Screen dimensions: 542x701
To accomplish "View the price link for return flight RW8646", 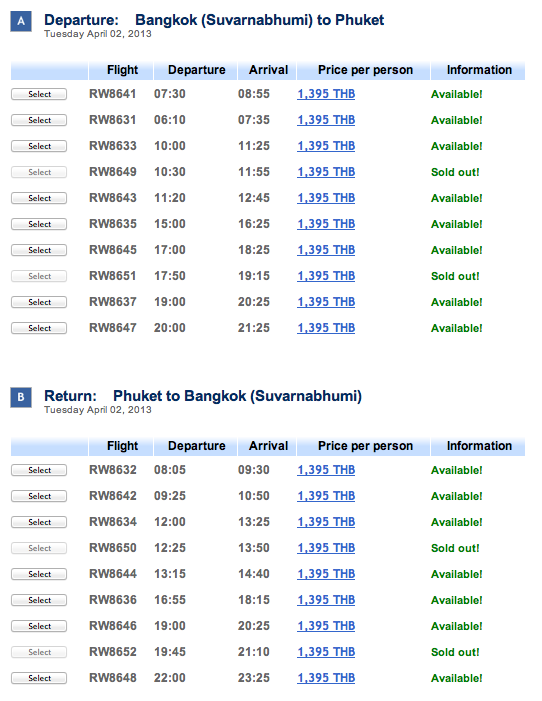I will pos(326,626).
